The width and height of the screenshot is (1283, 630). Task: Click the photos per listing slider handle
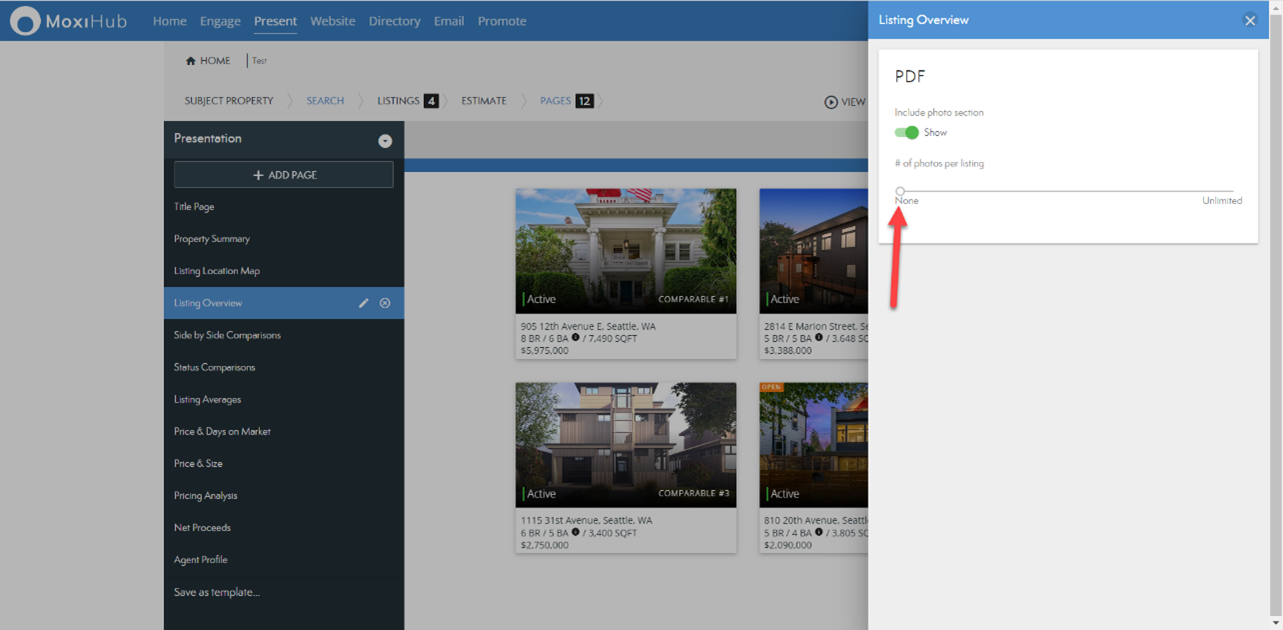click(x=900, y=190)
